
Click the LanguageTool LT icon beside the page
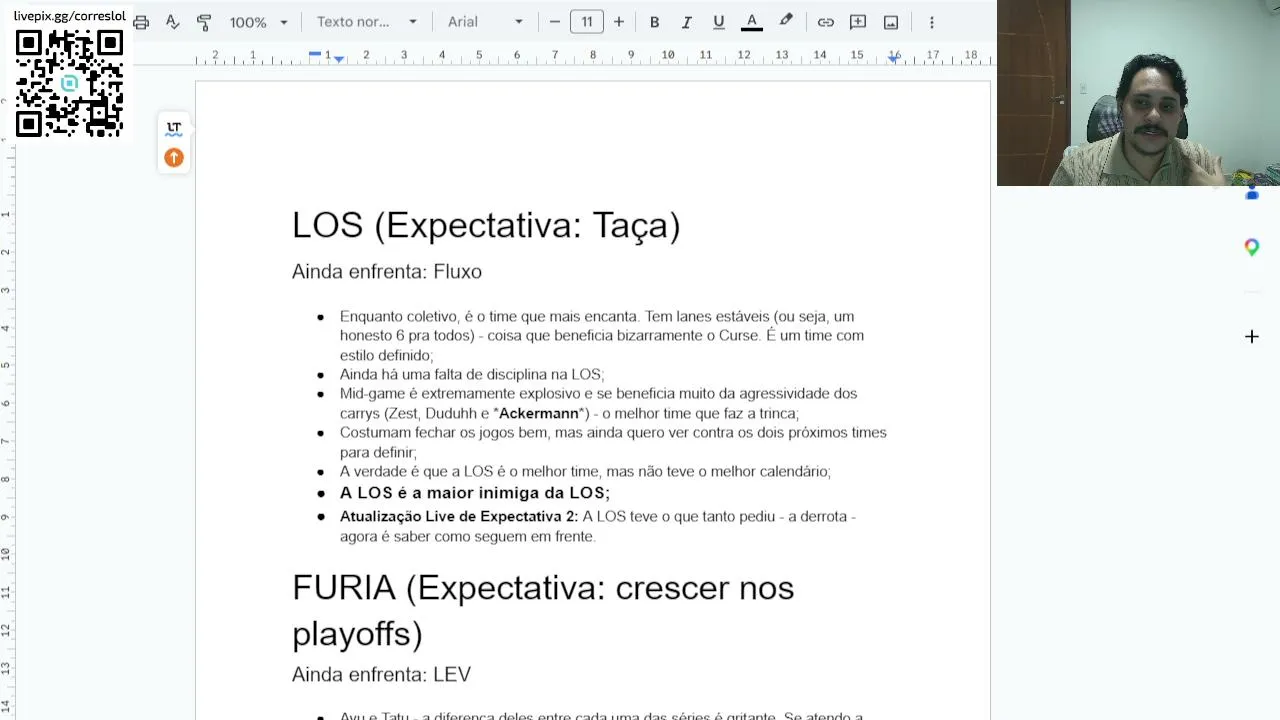[x=174, y=129]
